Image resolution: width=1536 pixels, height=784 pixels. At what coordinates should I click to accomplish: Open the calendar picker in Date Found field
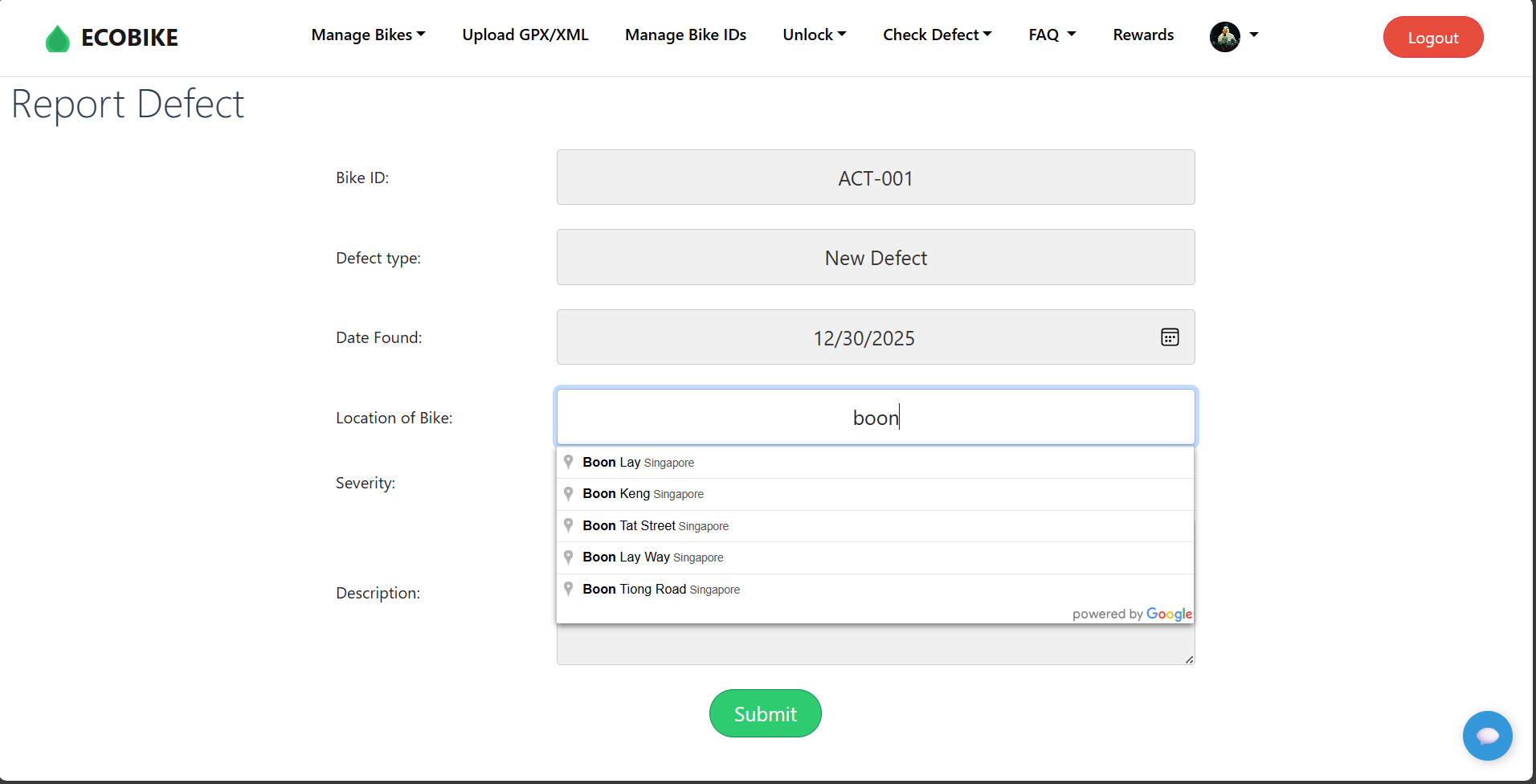(x=1170, y=337)
